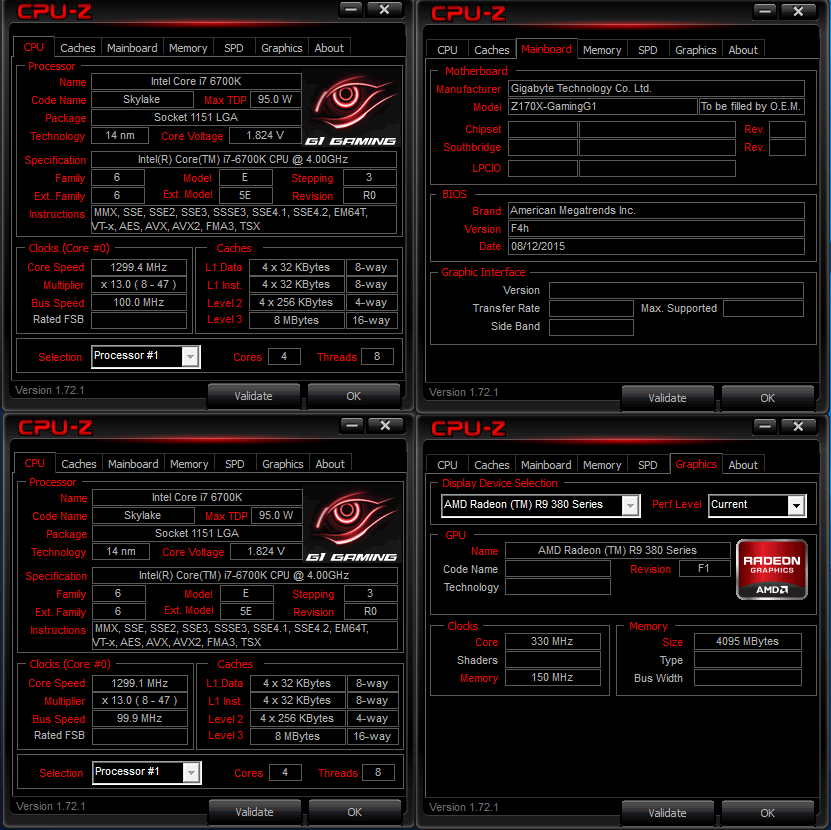Click Validate in the bottom-right window
The width and height of the screenshot is (831, 830).
(667, 813)
